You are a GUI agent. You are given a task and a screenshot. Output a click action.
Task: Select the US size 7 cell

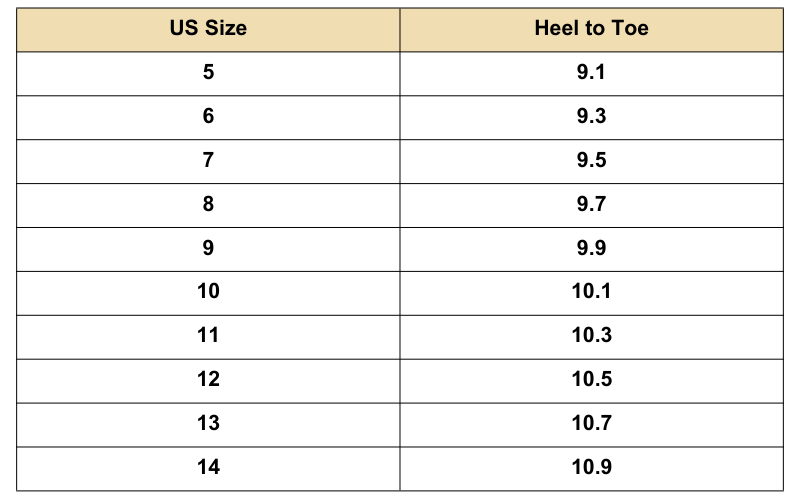click(208, 160)
